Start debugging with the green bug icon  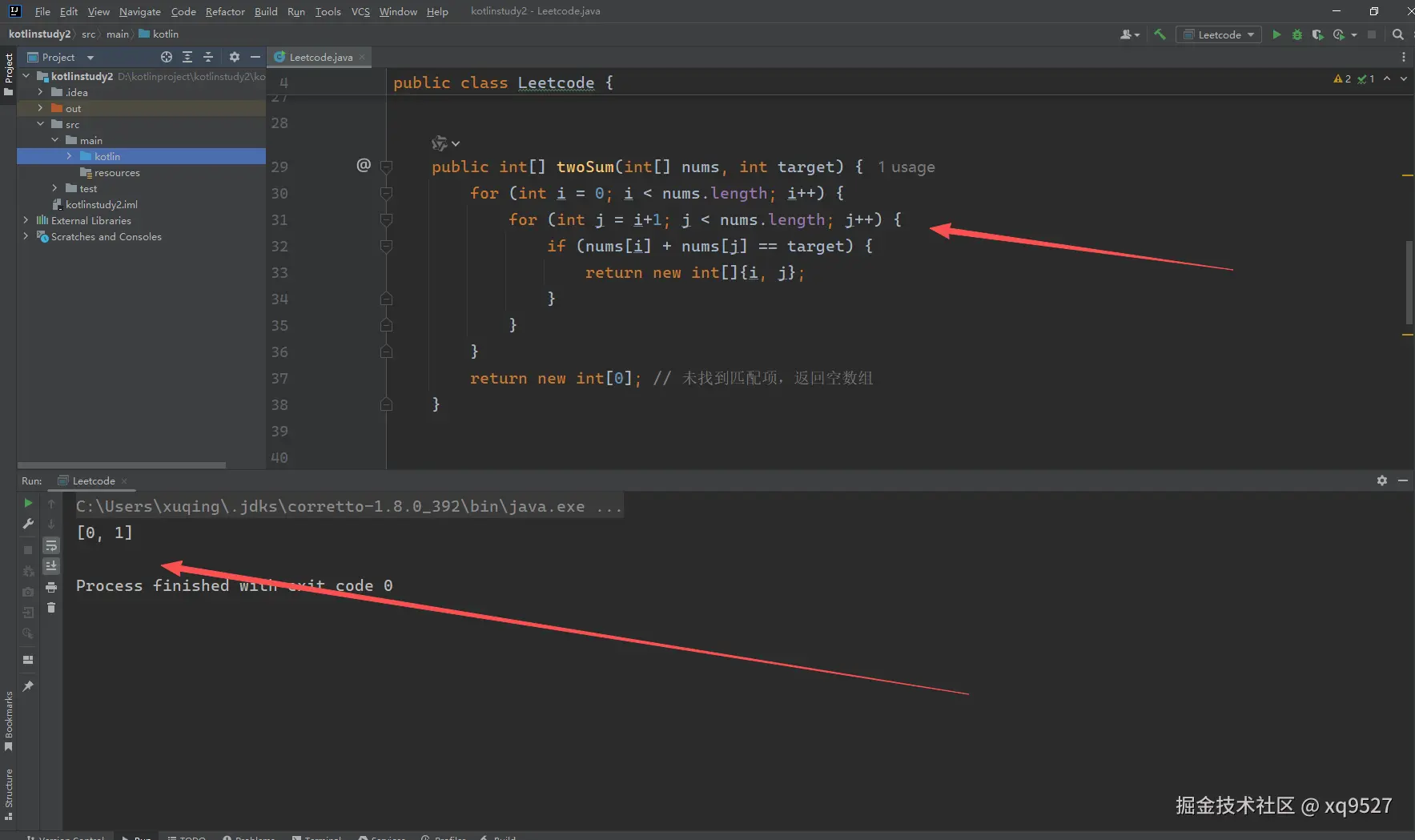click(x=1297, y=34)
